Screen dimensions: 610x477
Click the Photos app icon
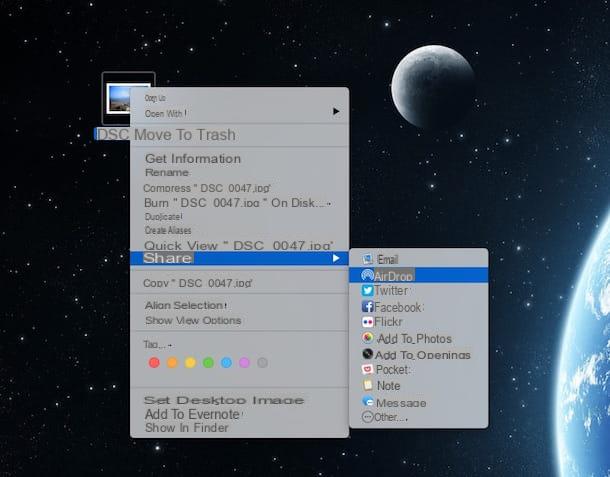(368, 338)
